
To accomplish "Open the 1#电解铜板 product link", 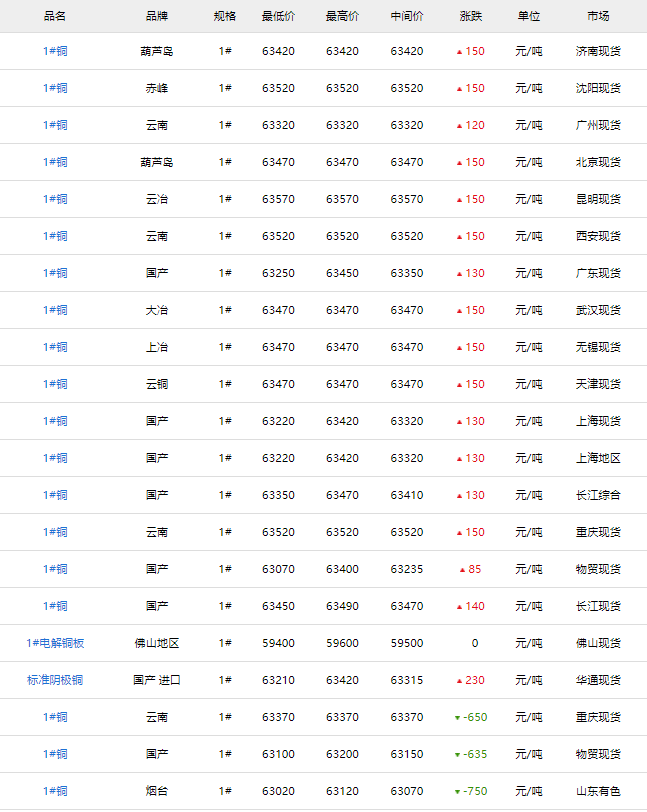I will (55, 643).
